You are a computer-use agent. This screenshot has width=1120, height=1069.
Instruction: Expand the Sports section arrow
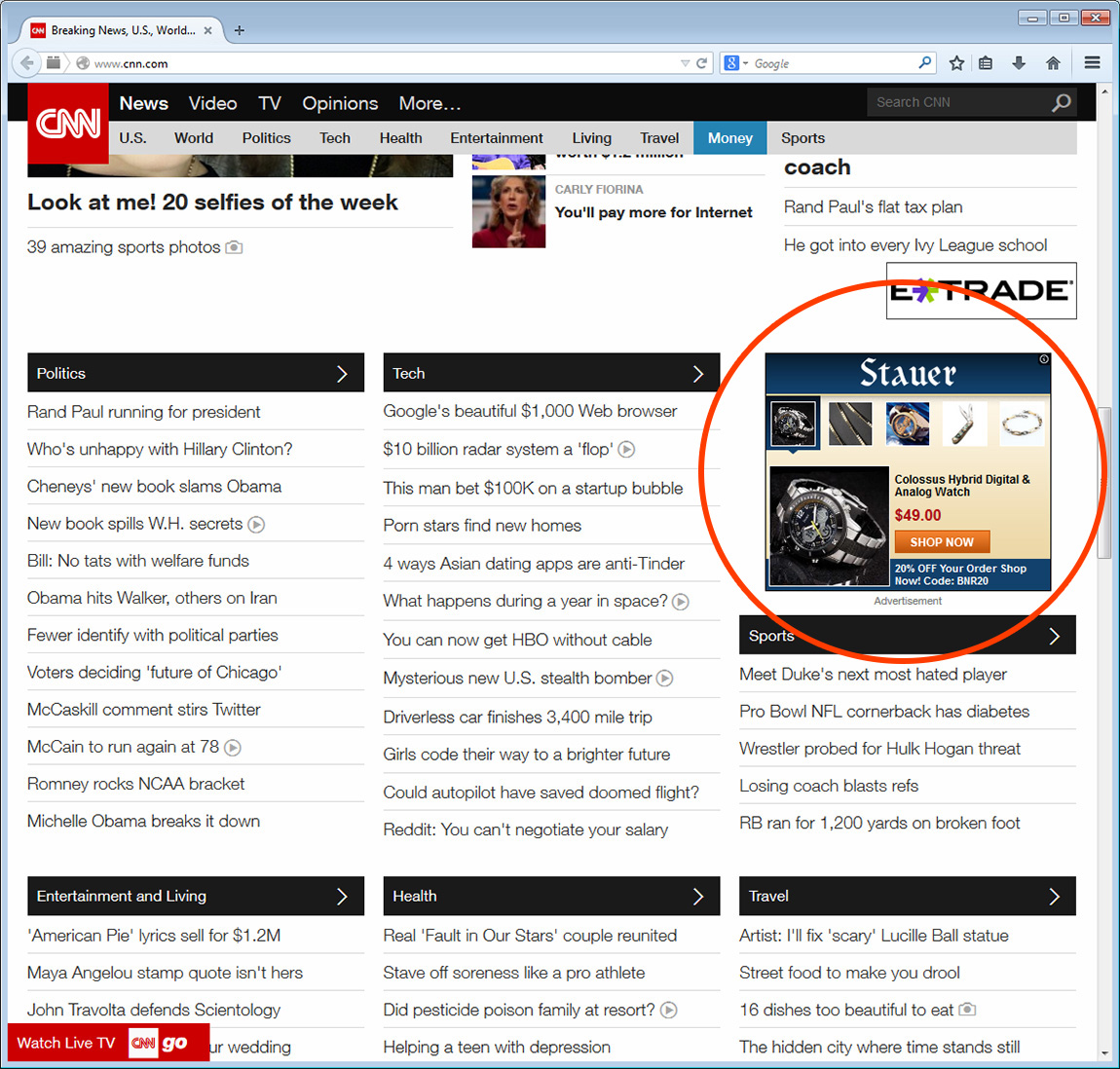[1055, 637]
